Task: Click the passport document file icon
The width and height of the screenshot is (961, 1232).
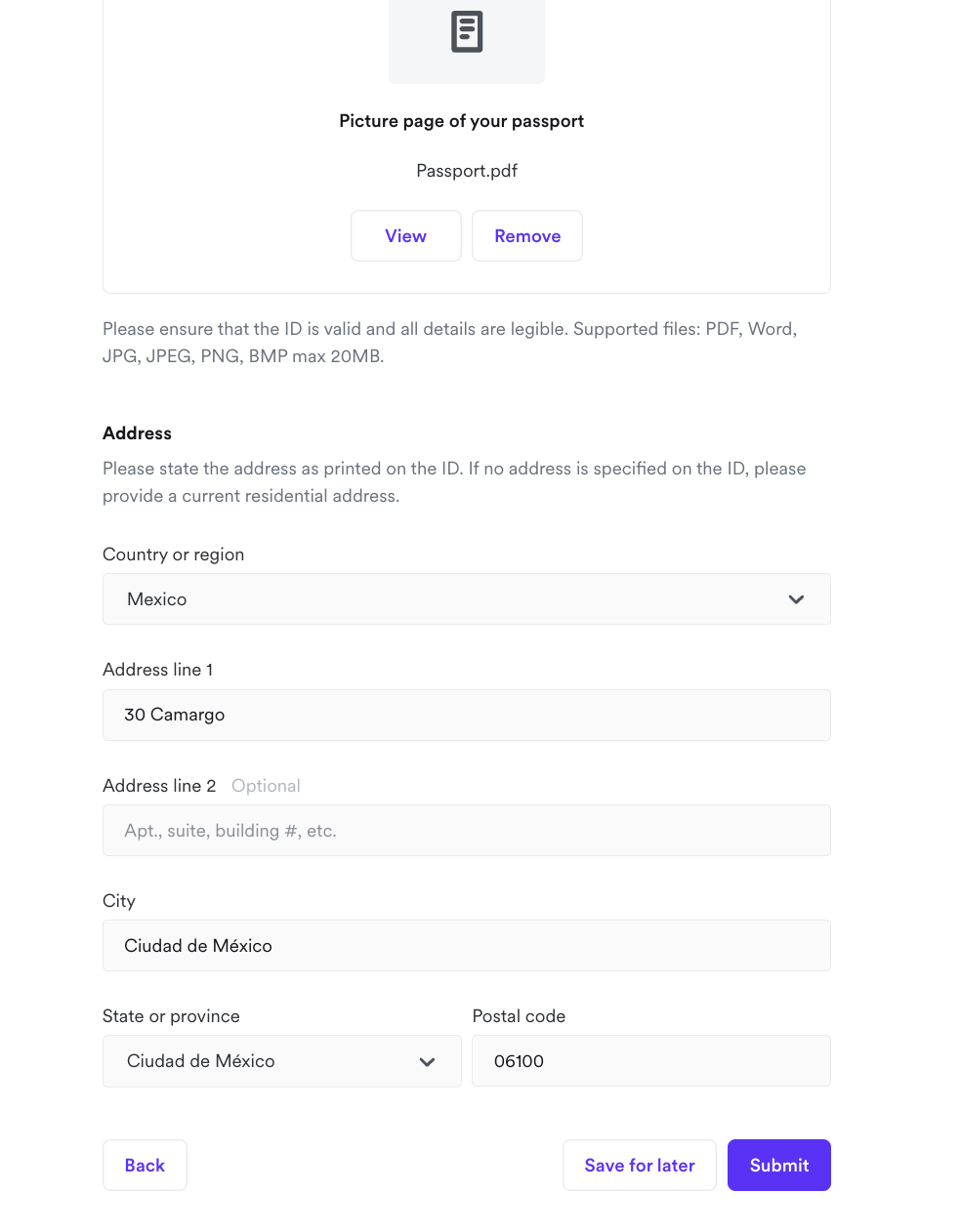Action: tap(467, 32)
